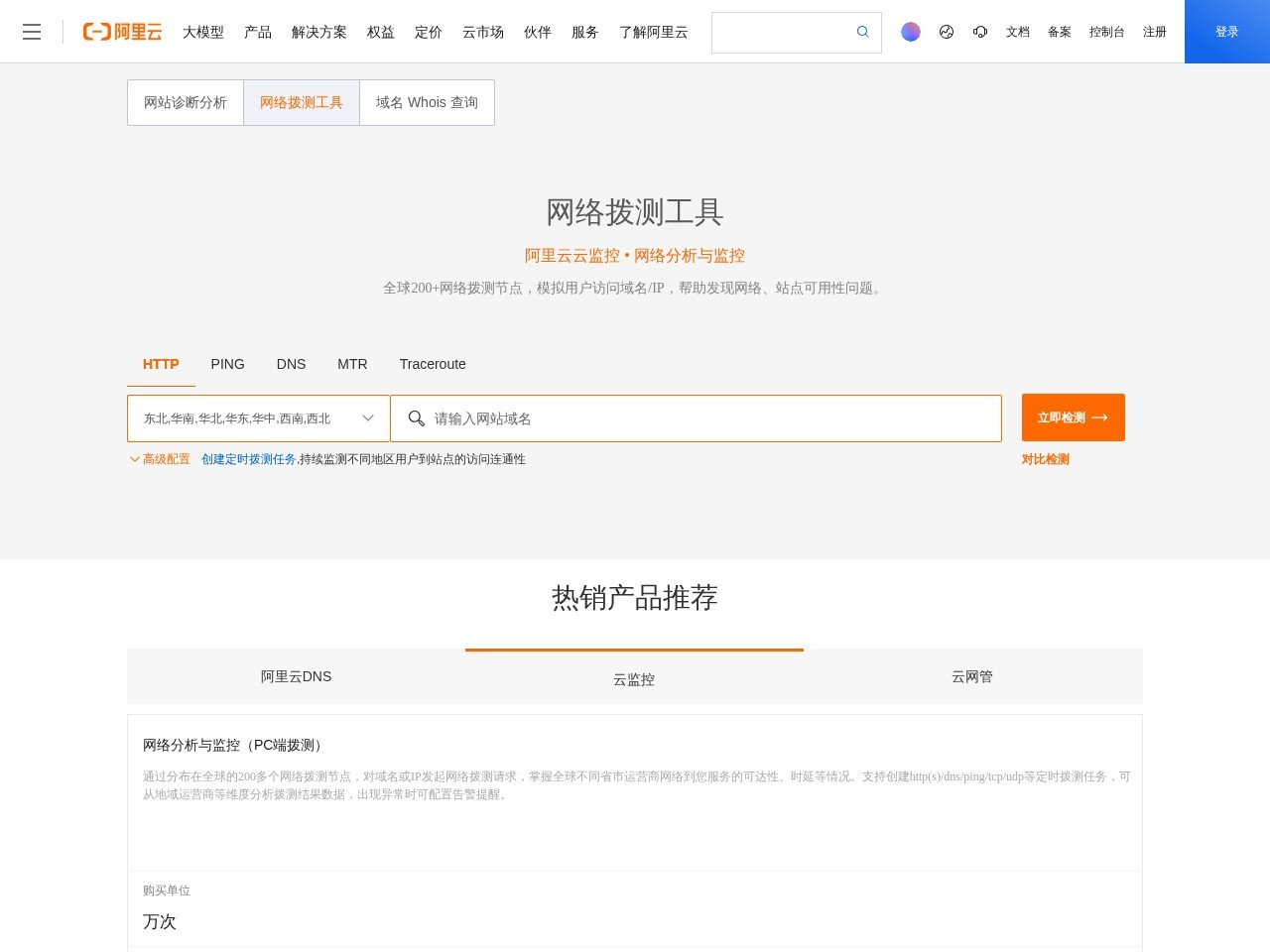1270x952 pixels.
Task: Switch to the 网站诊断分析 tab
Action: point(186,102)
